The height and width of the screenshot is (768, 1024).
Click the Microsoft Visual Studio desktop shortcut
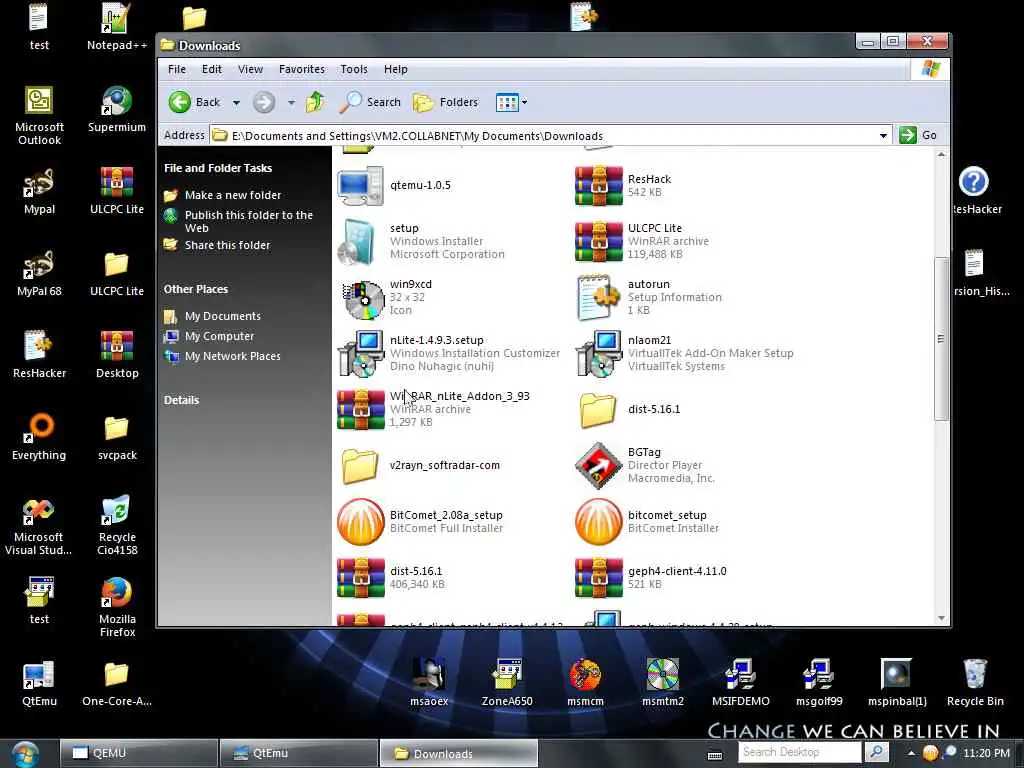(39, 526)
